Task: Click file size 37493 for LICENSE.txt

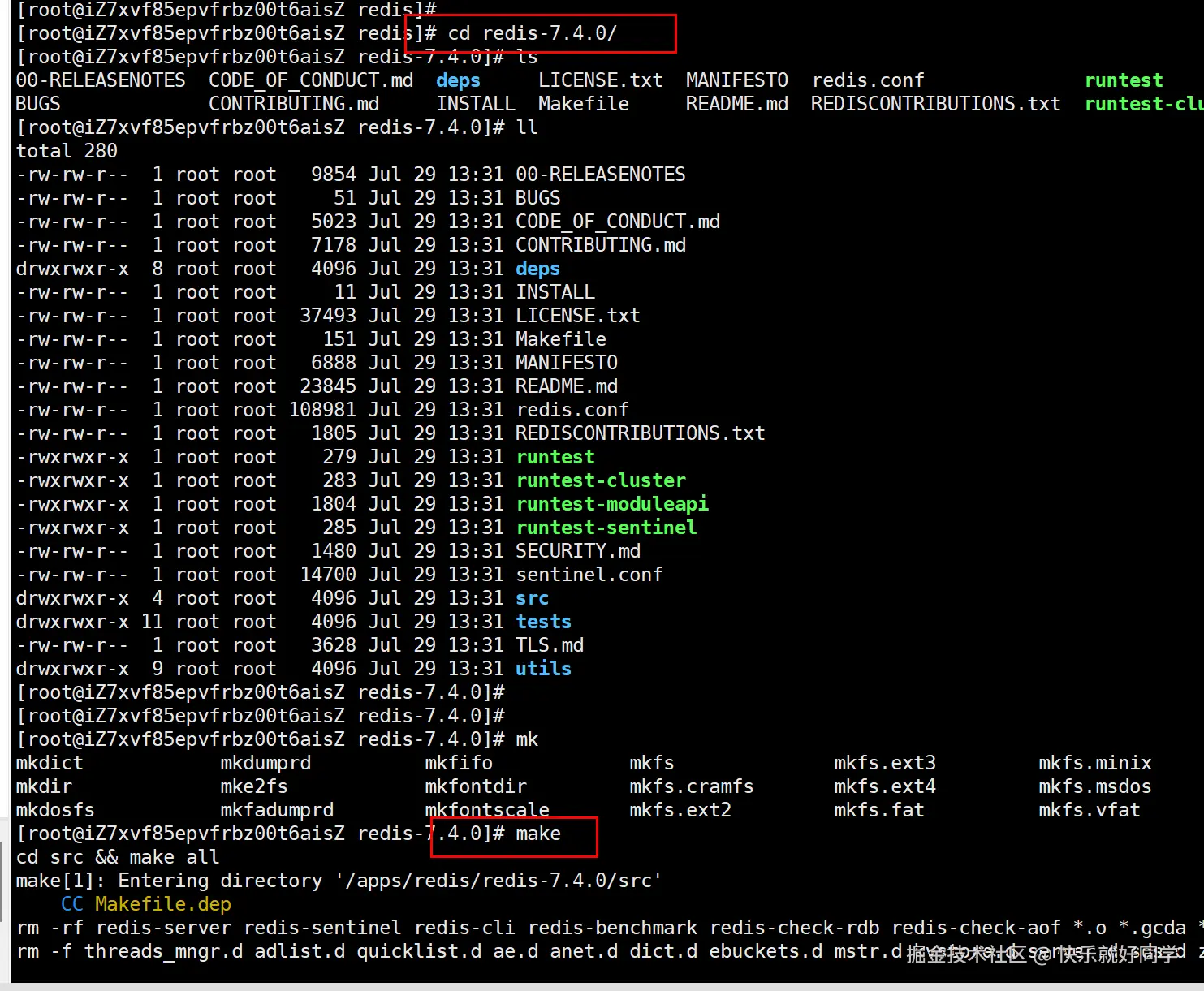Action: click(x=328, y=316)
